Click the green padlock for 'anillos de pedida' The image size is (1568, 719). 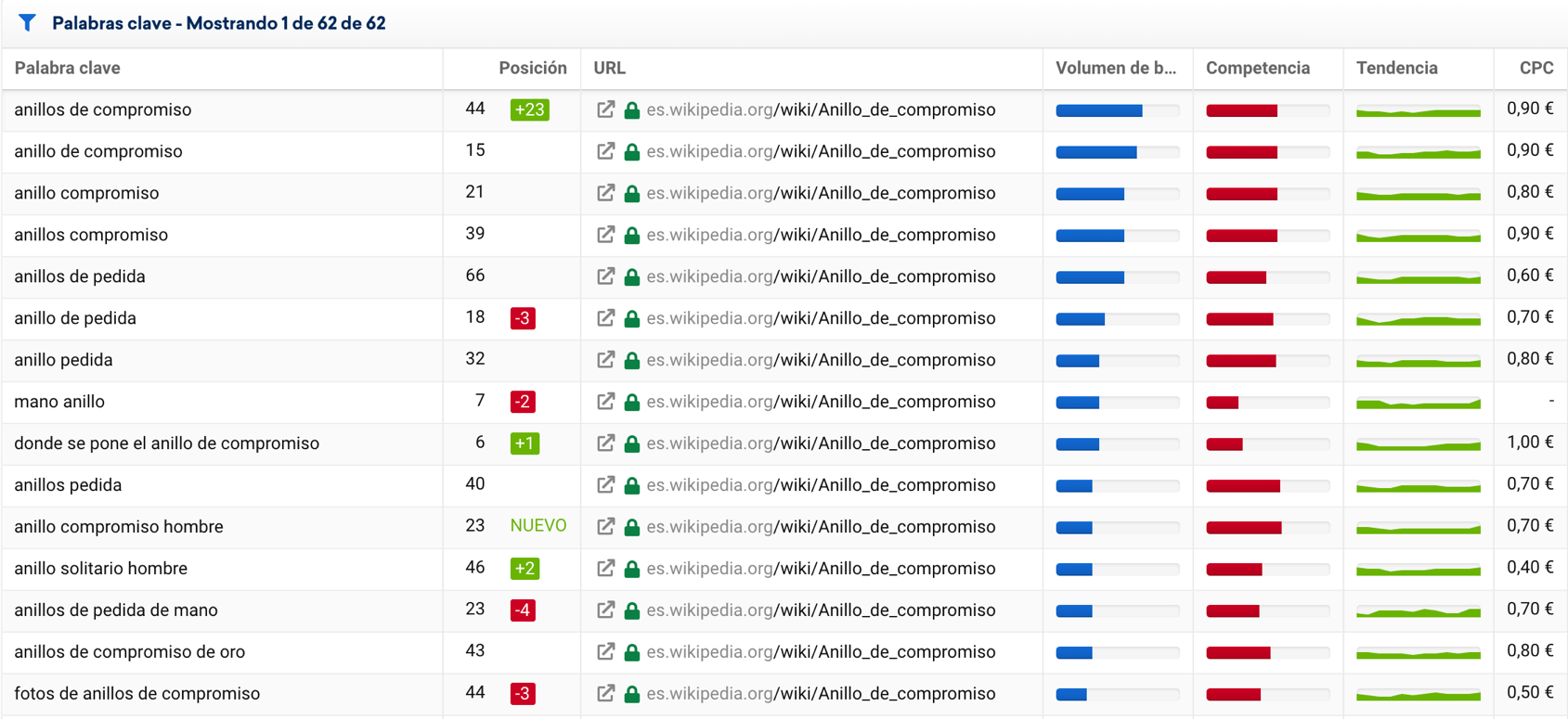(x=632, y=277)
